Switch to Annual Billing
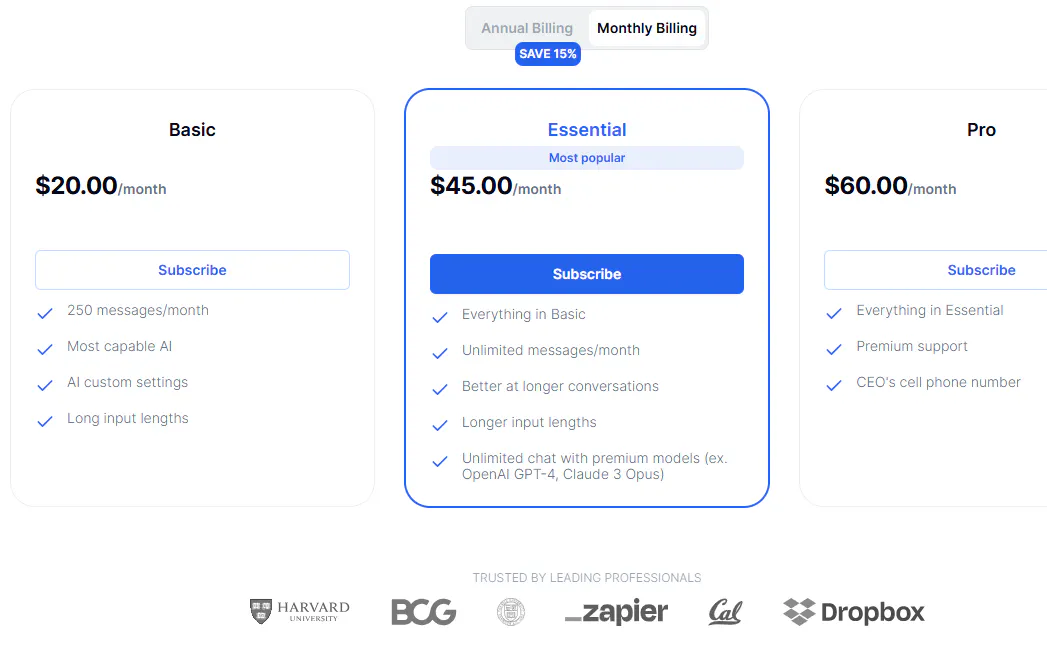 tap(527, 28)
